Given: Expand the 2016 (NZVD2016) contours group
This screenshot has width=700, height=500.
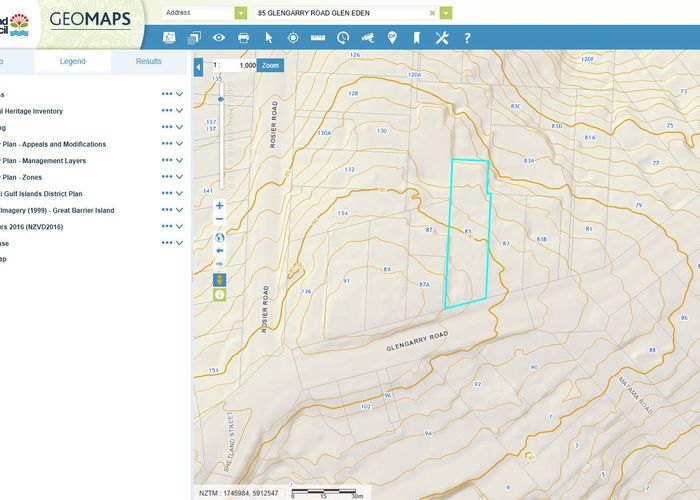Looking at the screenshot, I should click(x=179, y=226).
